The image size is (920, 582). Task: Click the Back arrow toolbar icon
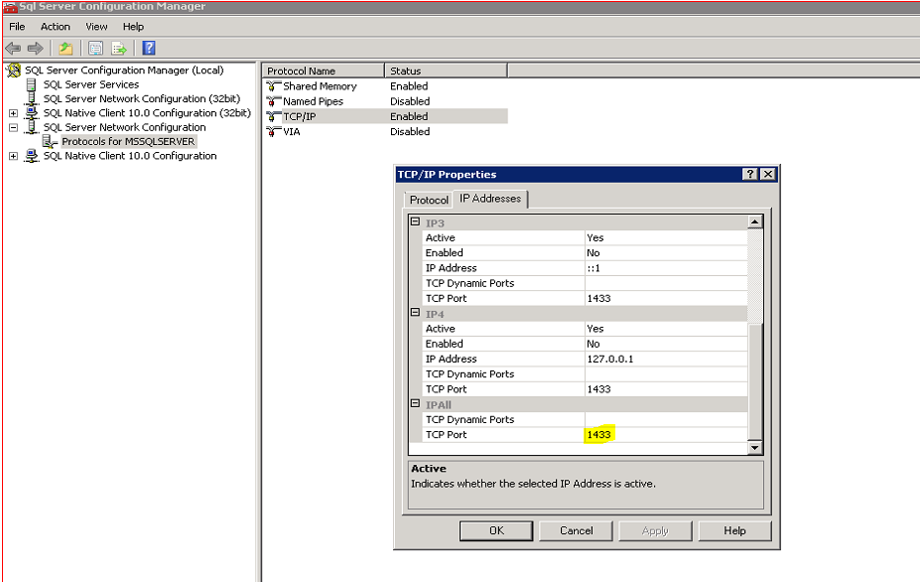click(13, 48)
